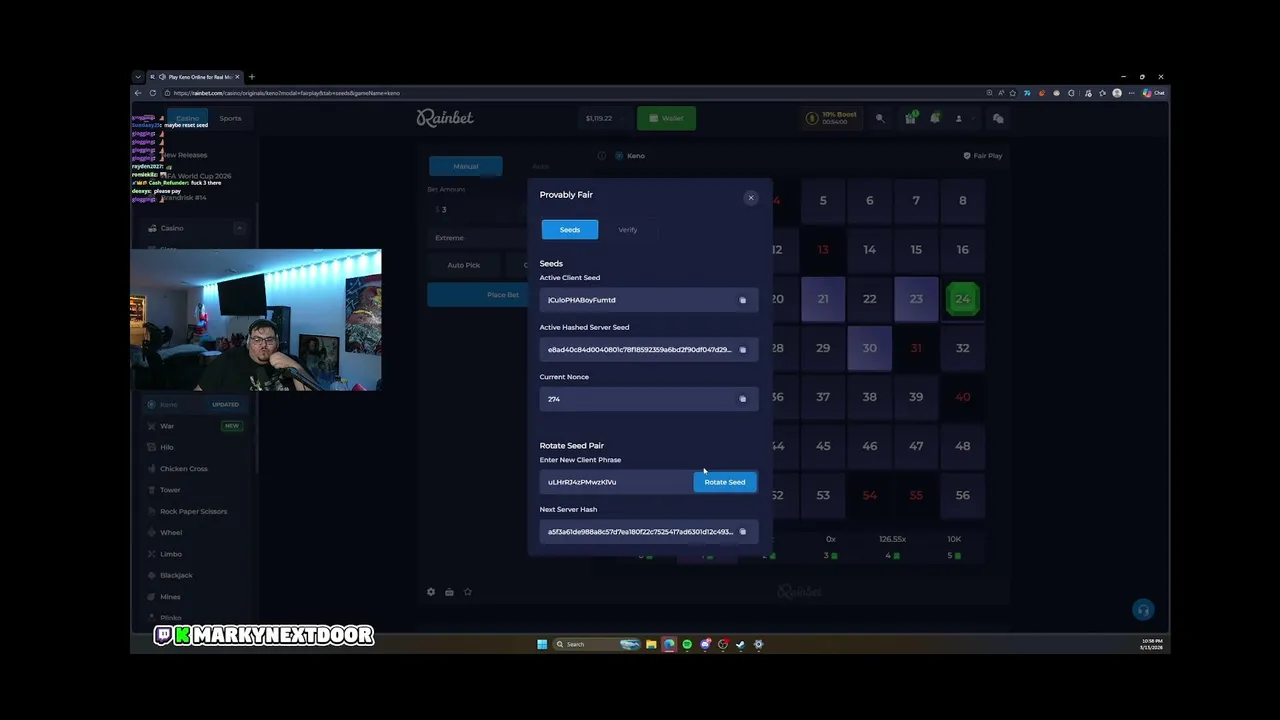The height and width of the screenshot is (720, 1280).
Task: Open the Verify tab
Action: (628, 230)
